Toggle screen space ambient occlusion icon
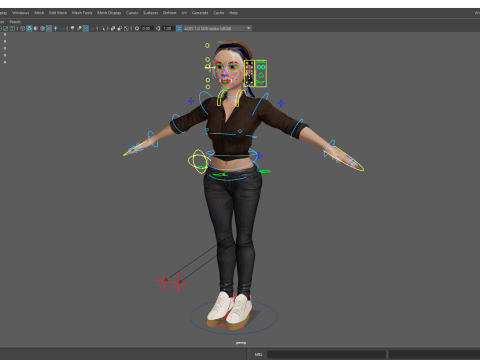 (72, 28)
